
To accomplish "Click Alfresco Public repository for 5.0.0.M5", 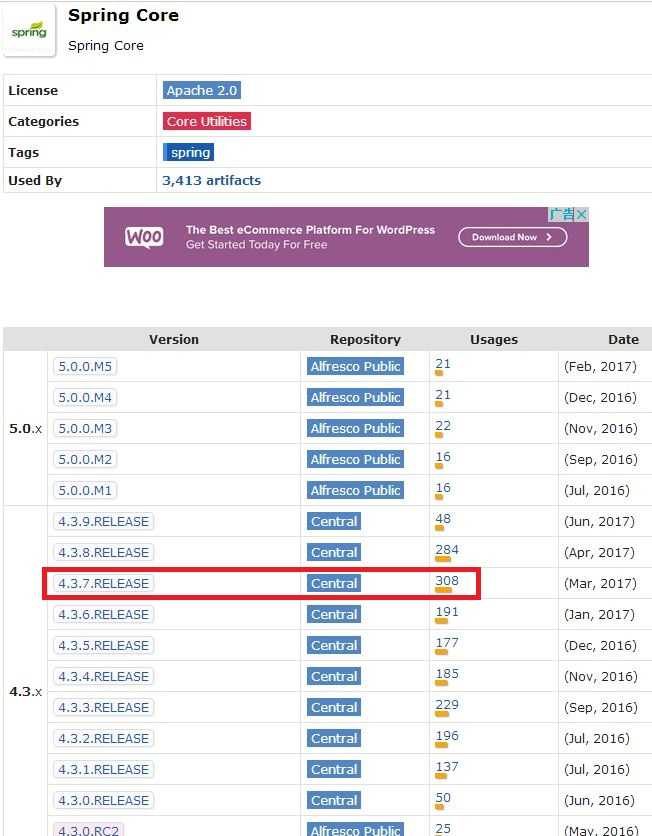I will 355,366.
